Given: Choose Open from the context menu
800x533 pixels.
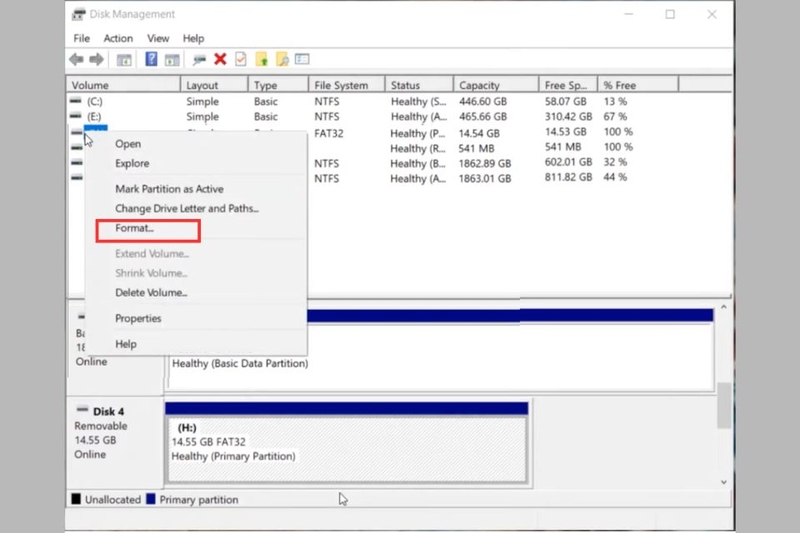Looking at the screenshot, I should click(x=128, y=144).
